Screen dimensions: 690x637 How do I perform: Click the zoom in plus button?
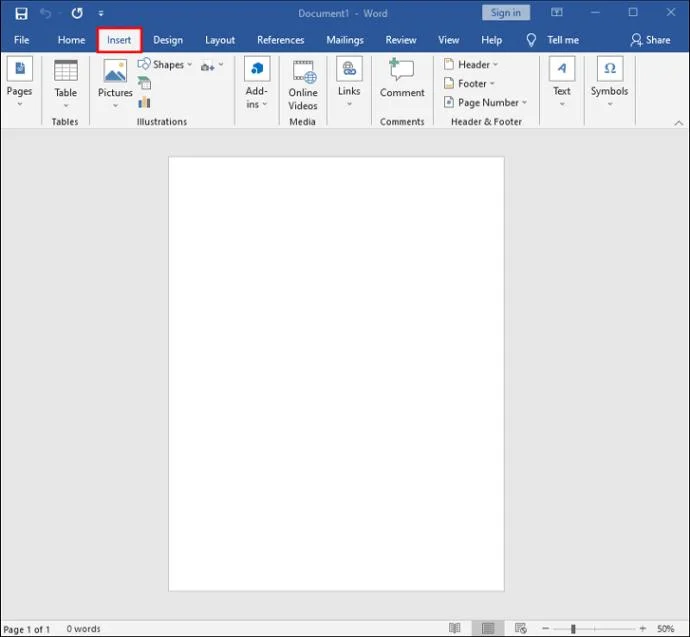click(x=642, y=629)
